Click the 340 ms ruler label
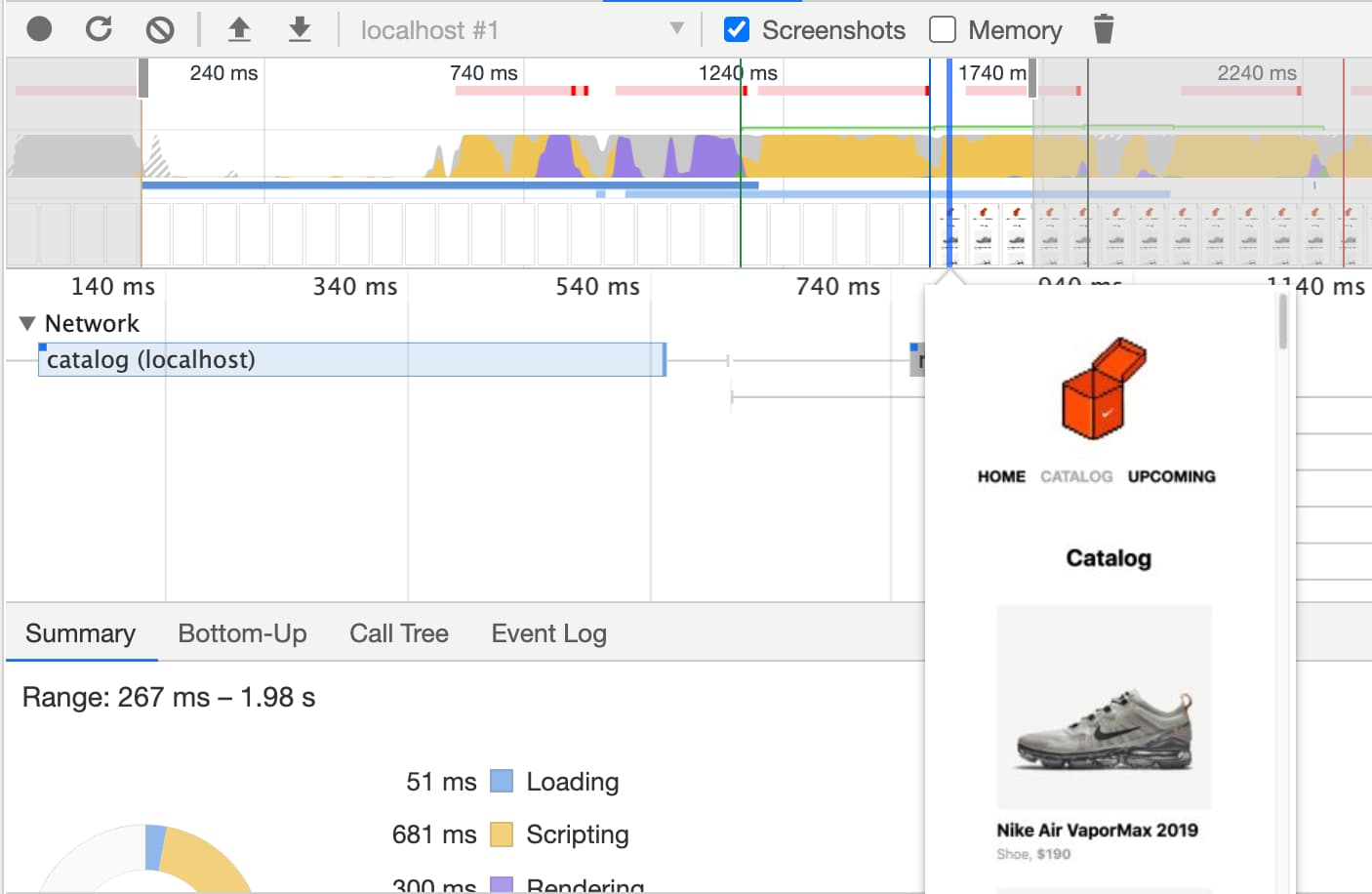The height and width of the screenshot is (894, 1372). coord(355,286)
